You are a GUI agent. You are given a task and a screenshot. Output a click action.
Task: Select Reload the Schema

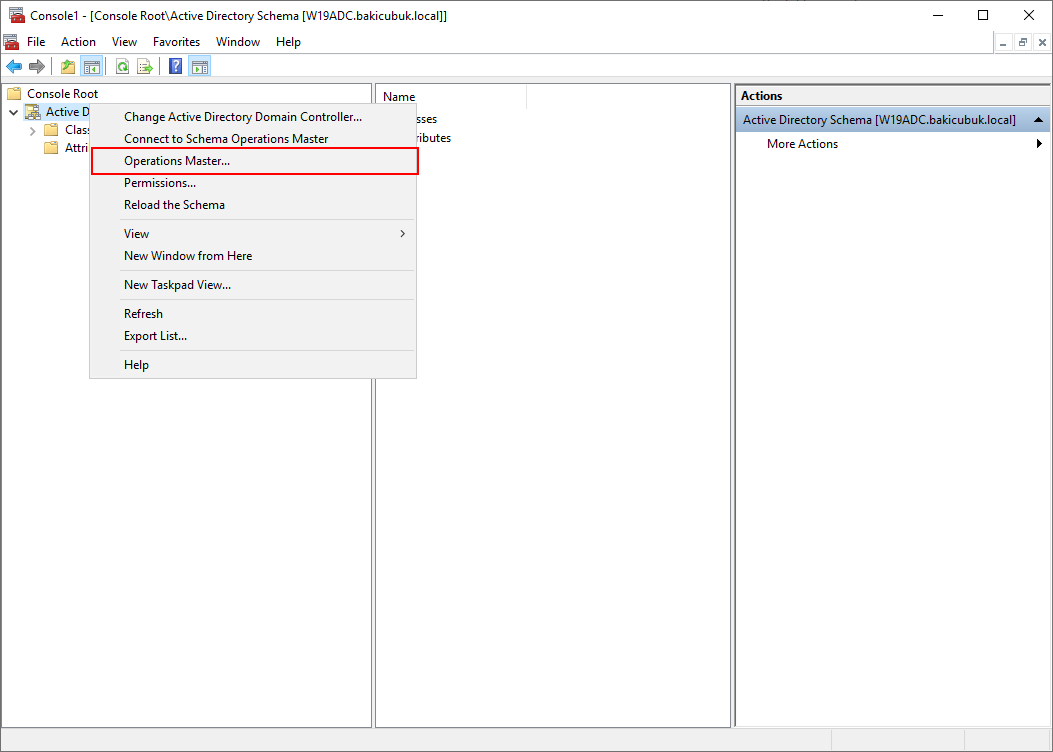[253, 205]
